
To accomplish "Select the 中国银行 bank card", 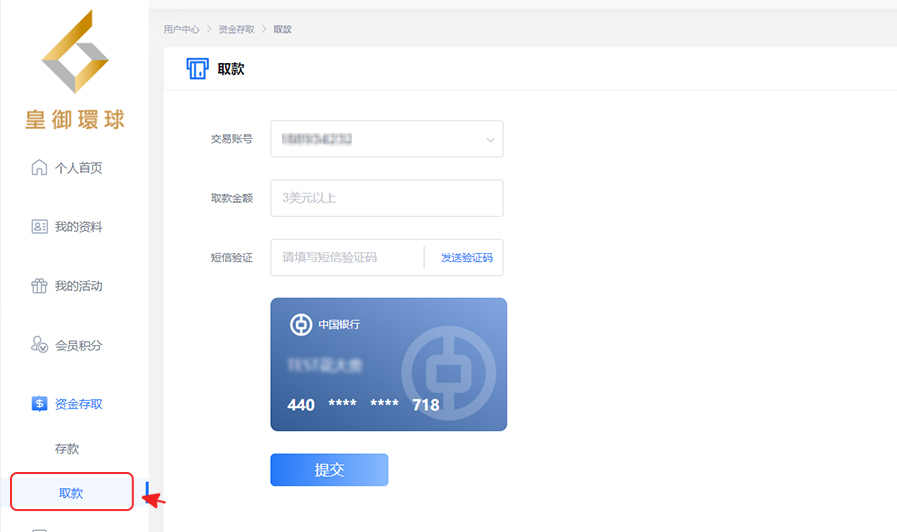I will (x=388, y=364).
